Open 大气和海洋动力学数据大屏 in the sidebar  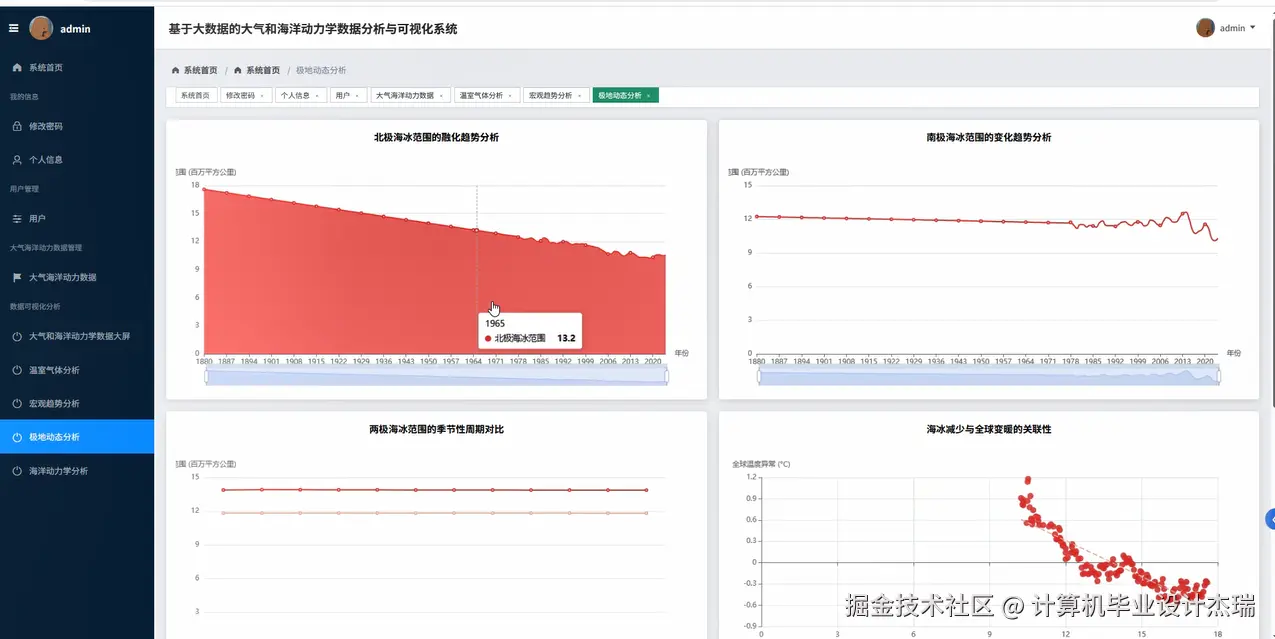[x=77, y=336]
